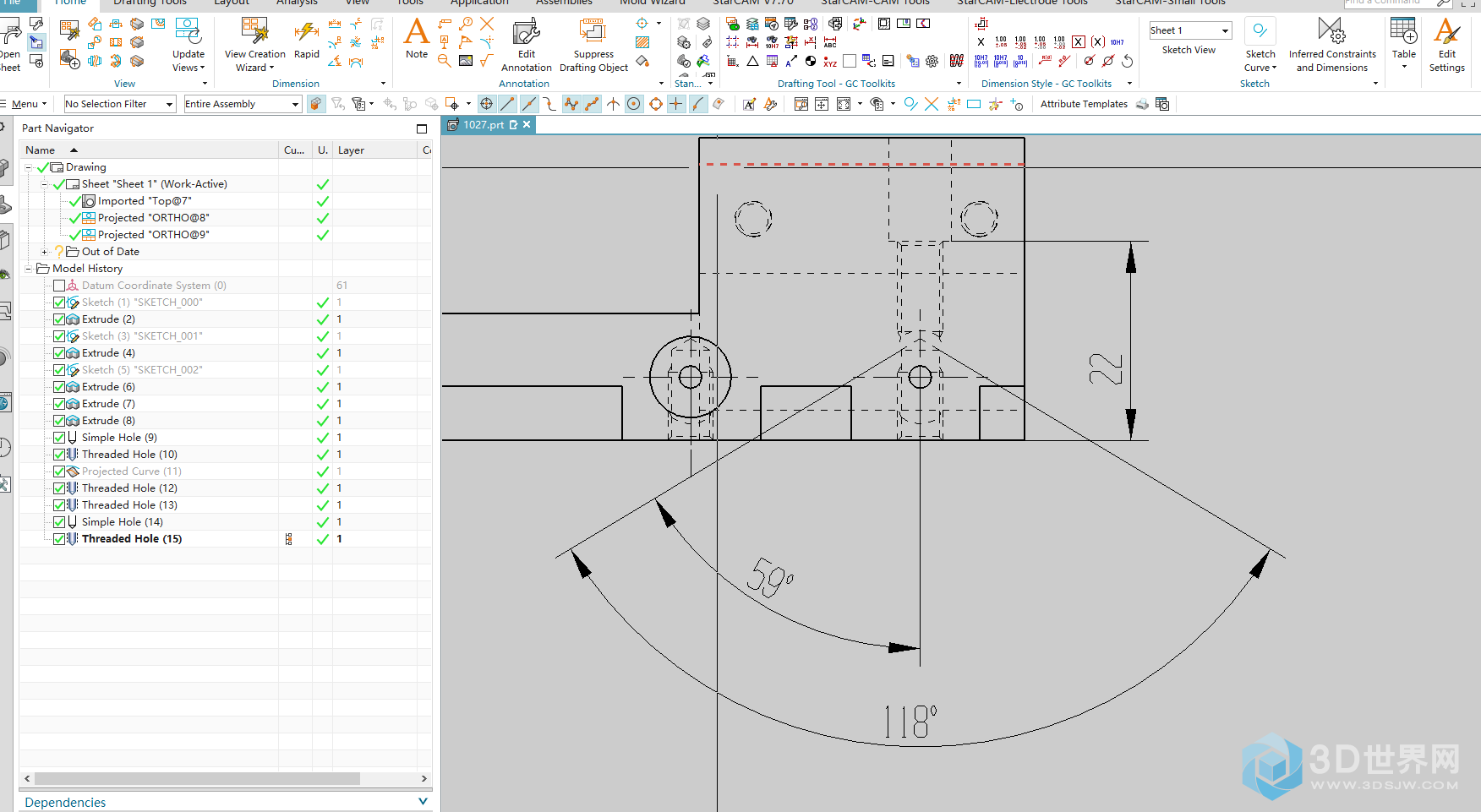Open the Menu button
The height and width of the screenshot is (812, 1481).
(25, 104)
